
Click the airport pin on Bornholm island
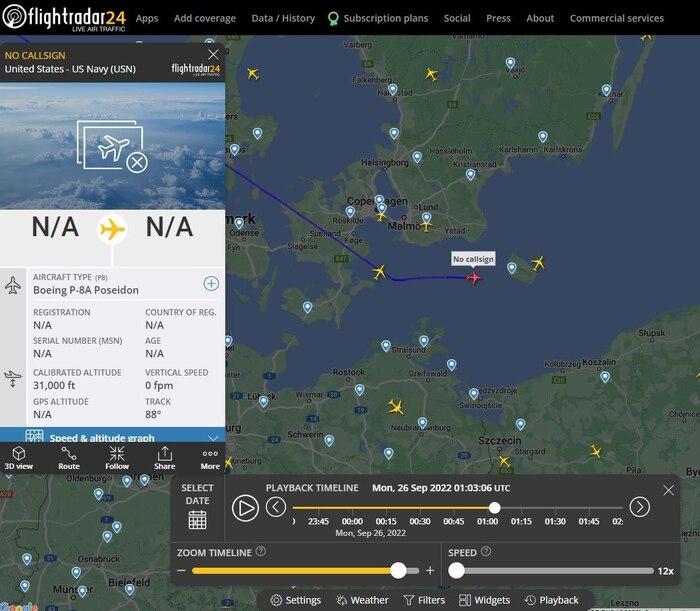[x=512, y=267]
